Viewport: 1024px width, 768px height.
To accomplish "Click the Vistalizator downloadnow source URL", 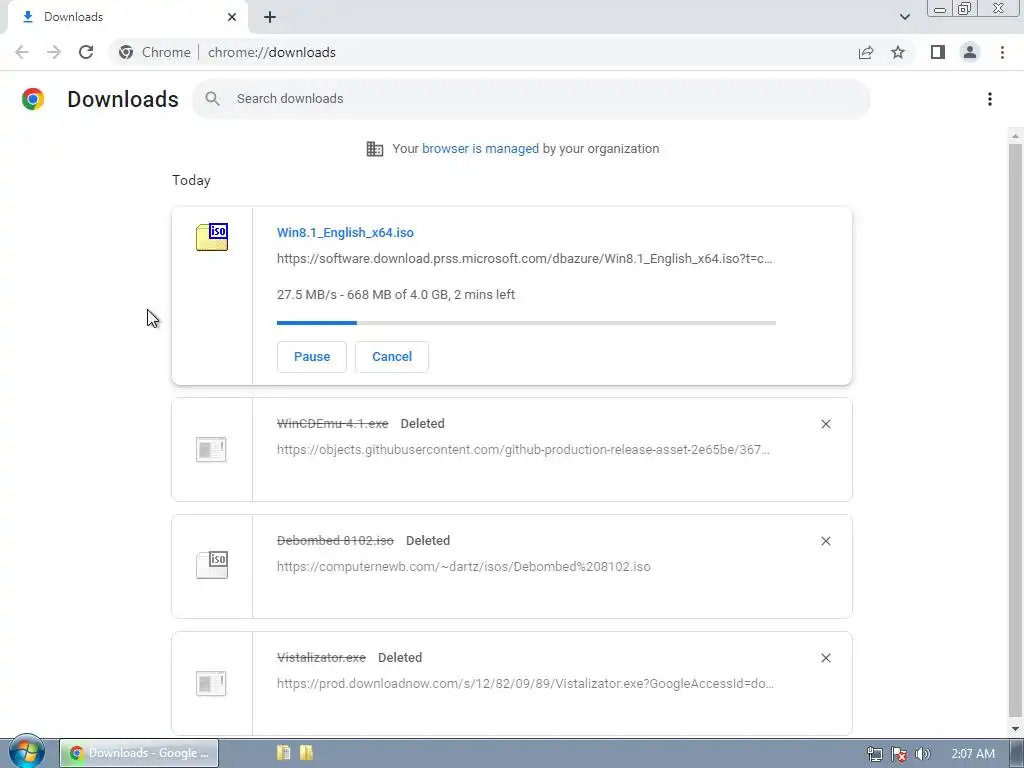I will click(525, 684).
